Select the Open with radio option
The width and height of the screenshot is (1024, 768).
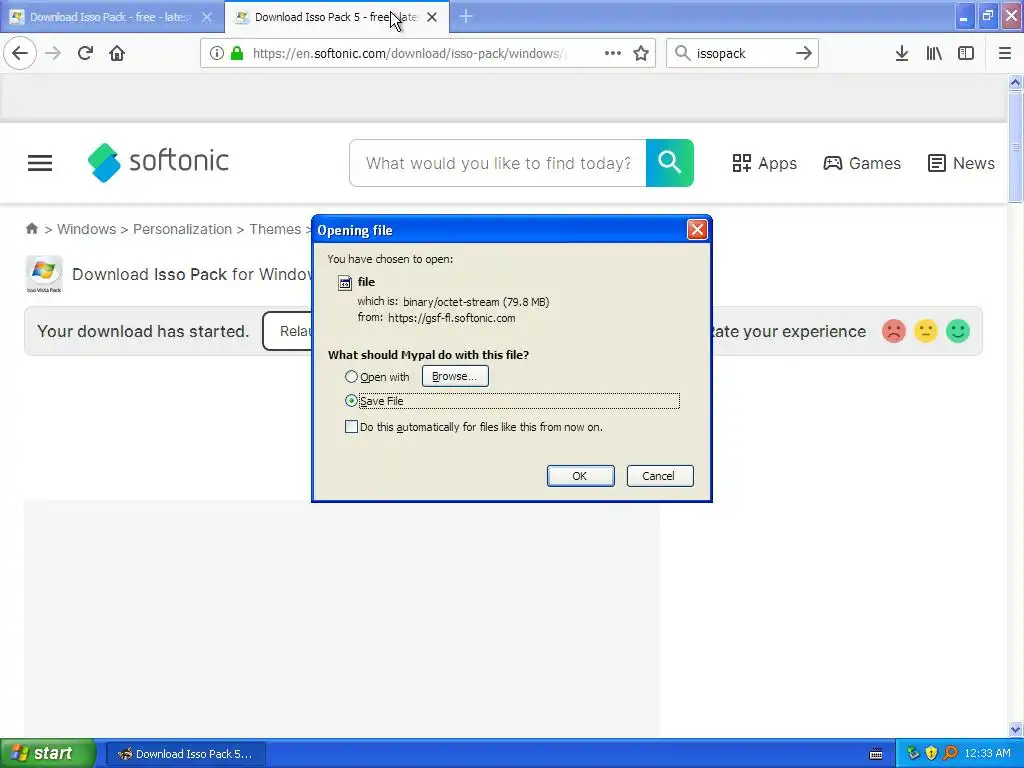[x=351, y=377]
